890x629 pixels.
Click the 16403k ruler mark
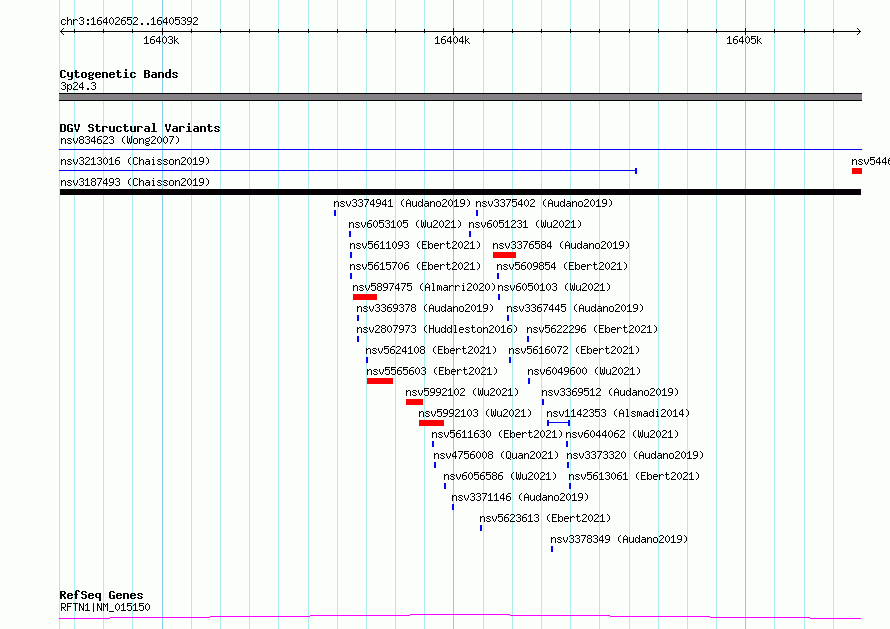click(161, 40)
